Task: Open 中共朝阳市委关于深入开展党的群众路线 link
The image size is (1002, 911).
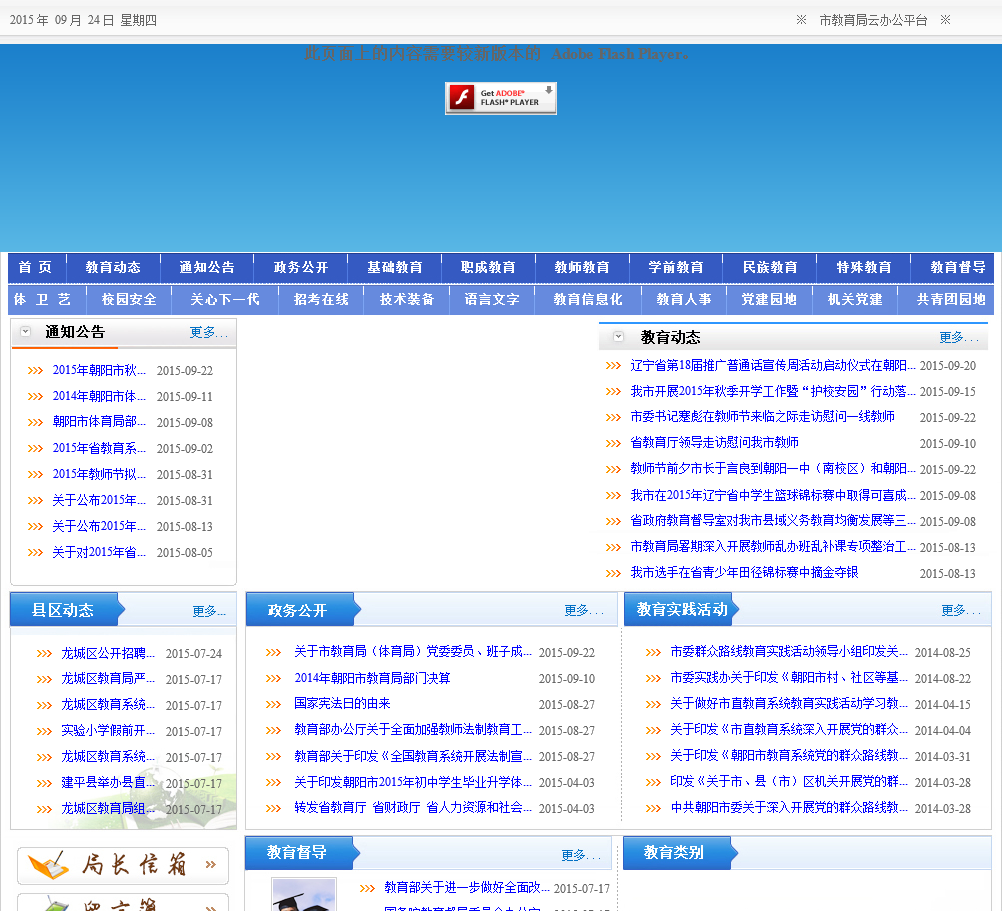Action: 789,808
